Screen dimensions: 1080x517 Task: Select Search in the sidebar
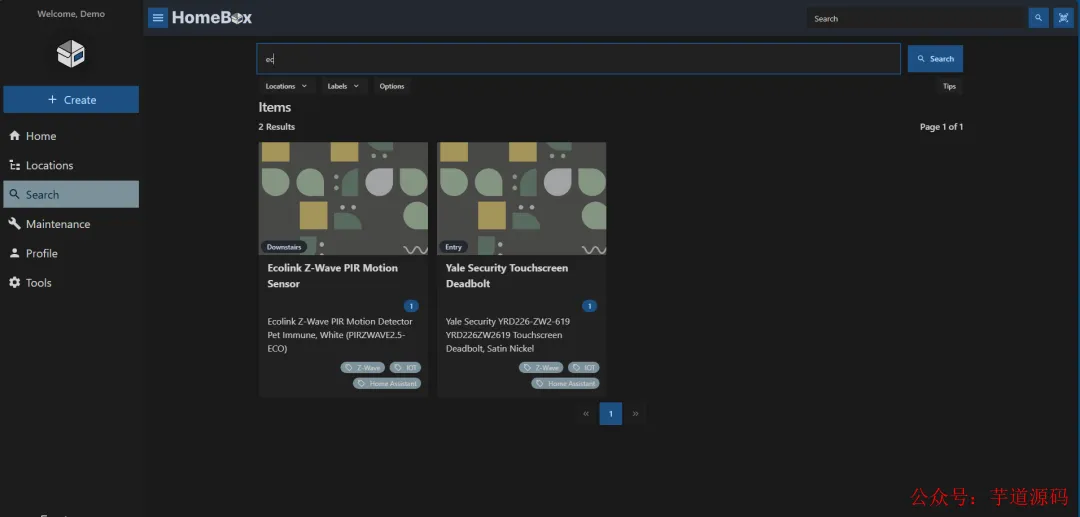71,195
